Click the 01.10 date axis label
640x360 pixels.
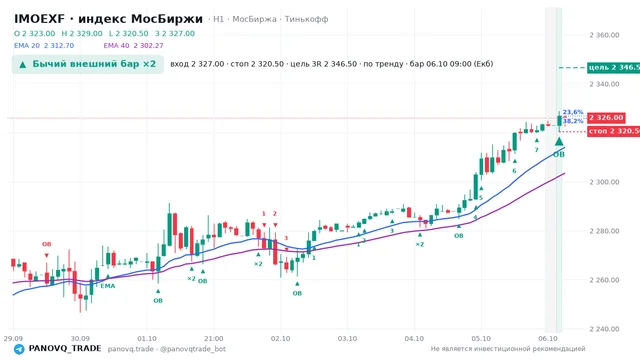(147, 339)
